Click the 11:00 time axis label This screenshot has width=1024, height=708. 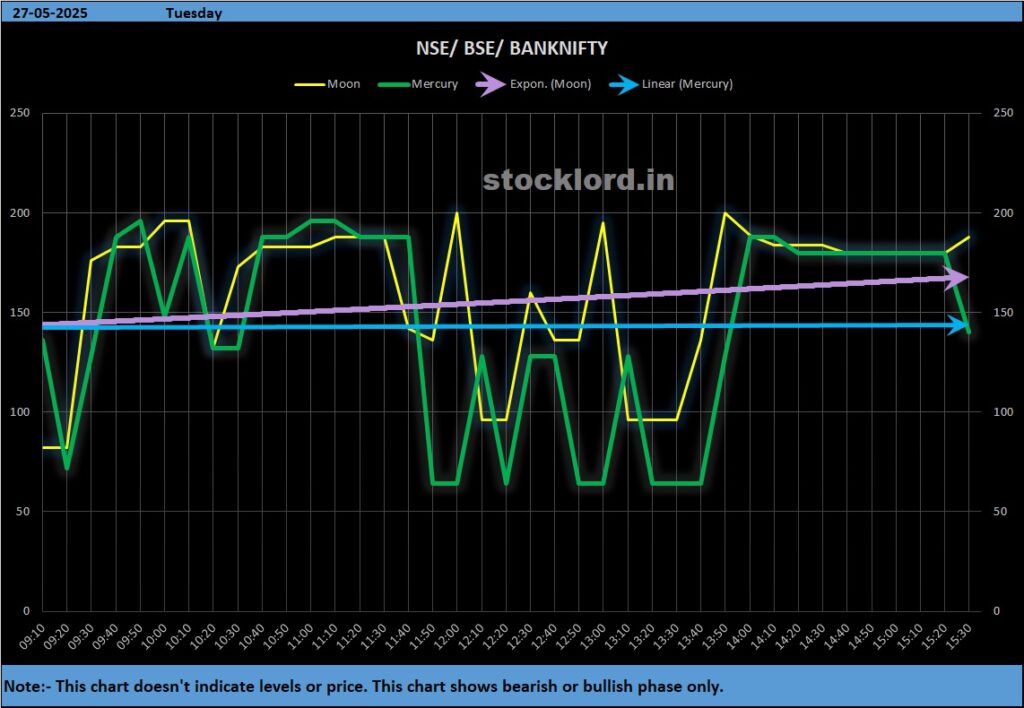point(300,636)
